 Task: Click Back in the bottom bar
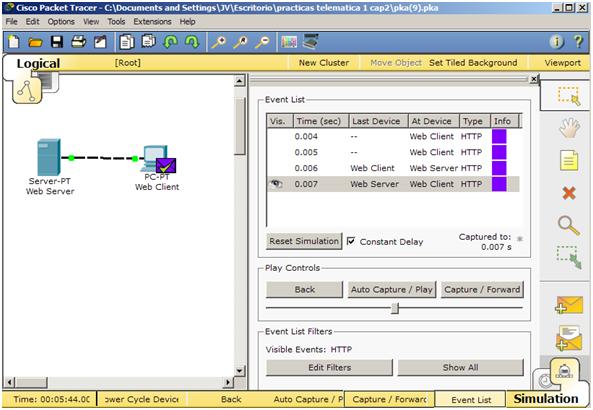pyautogui.click(x=231, y=399)
